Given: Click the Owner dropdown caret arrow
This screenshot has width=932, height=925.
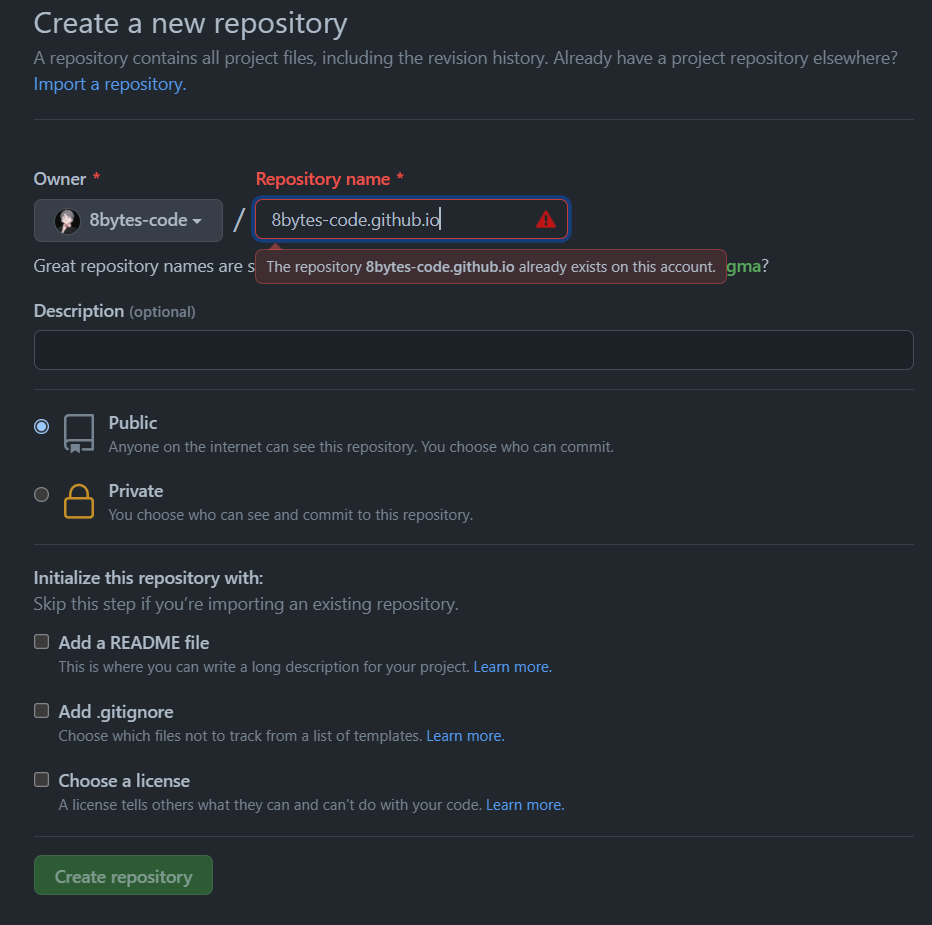Looking at the screenshot, I should tap(197, 221).
